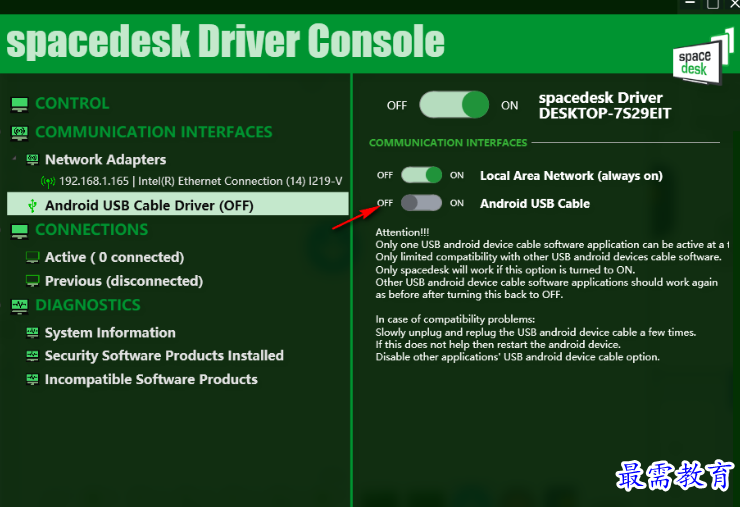Collapse the Network Adapters tree arrow
The image size is (740, 507).
click(15, 159)
